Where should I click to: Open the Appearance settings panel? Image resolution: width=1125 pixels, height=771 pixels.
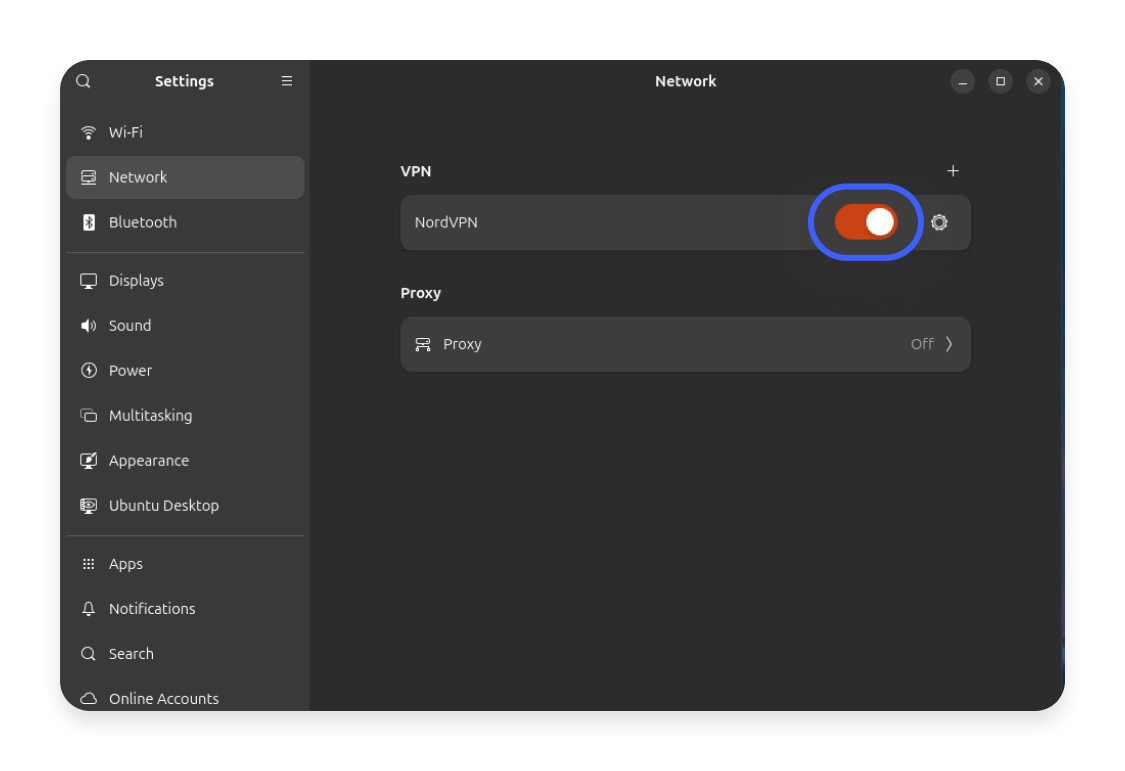tap(148, 460)
